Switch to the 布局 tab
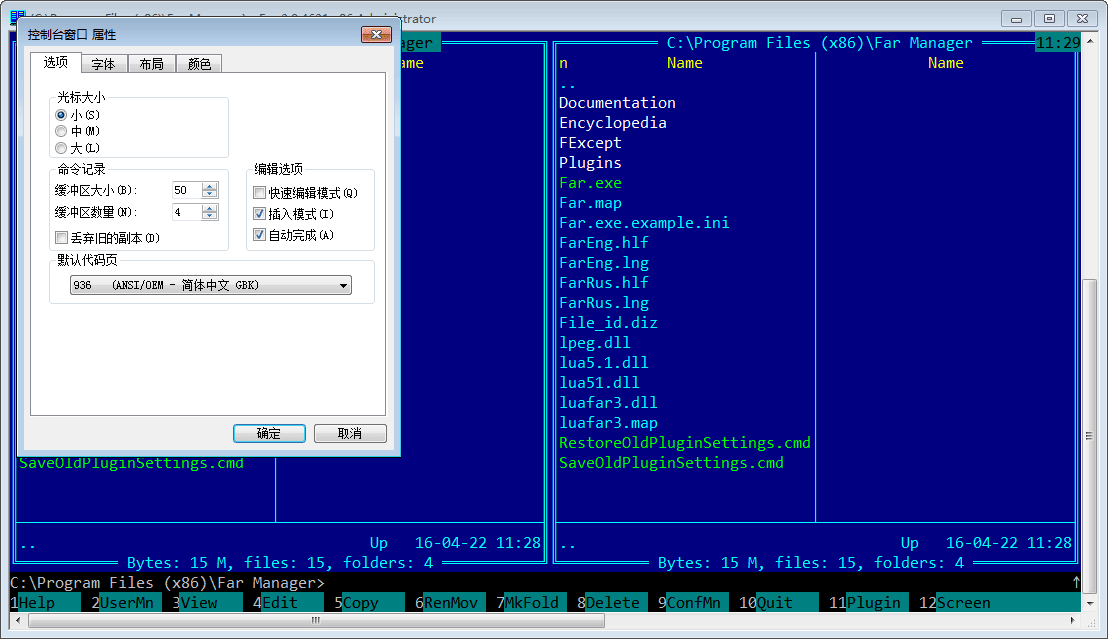 point(151,64)
